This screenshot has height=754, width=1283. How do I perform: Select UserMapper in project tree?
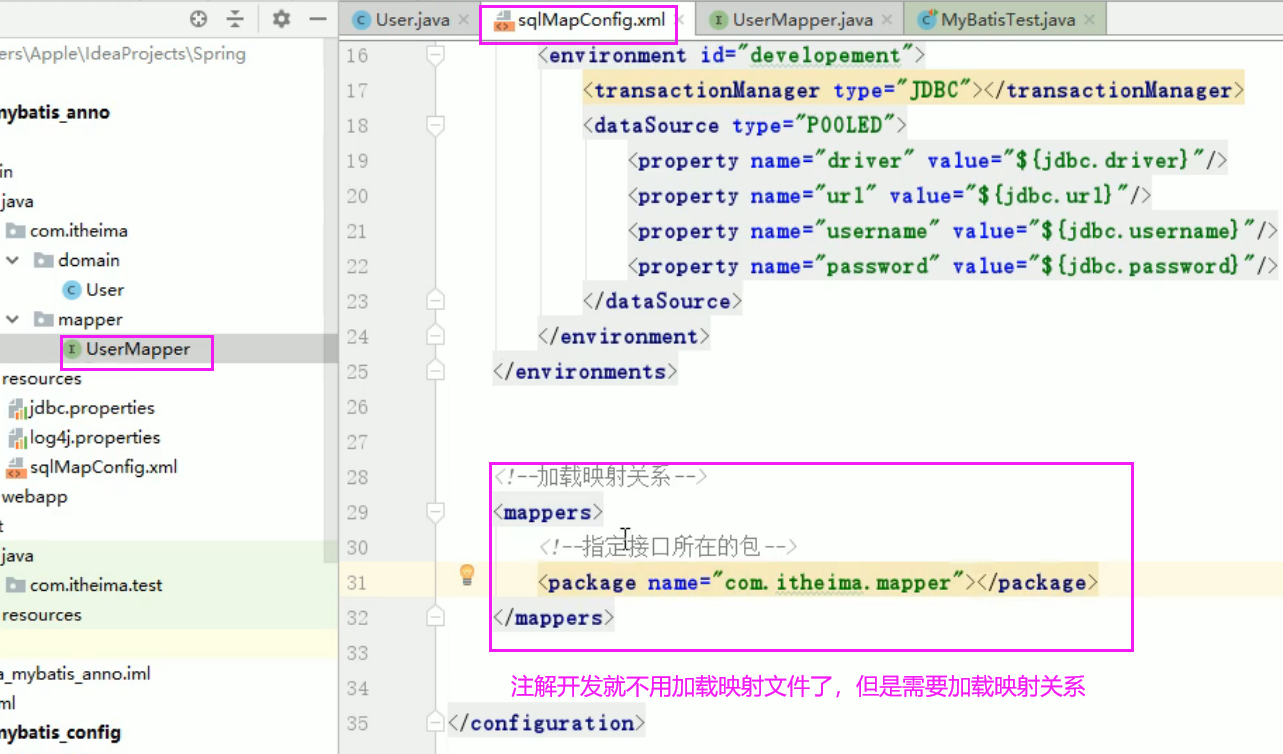tap(138, 349)
